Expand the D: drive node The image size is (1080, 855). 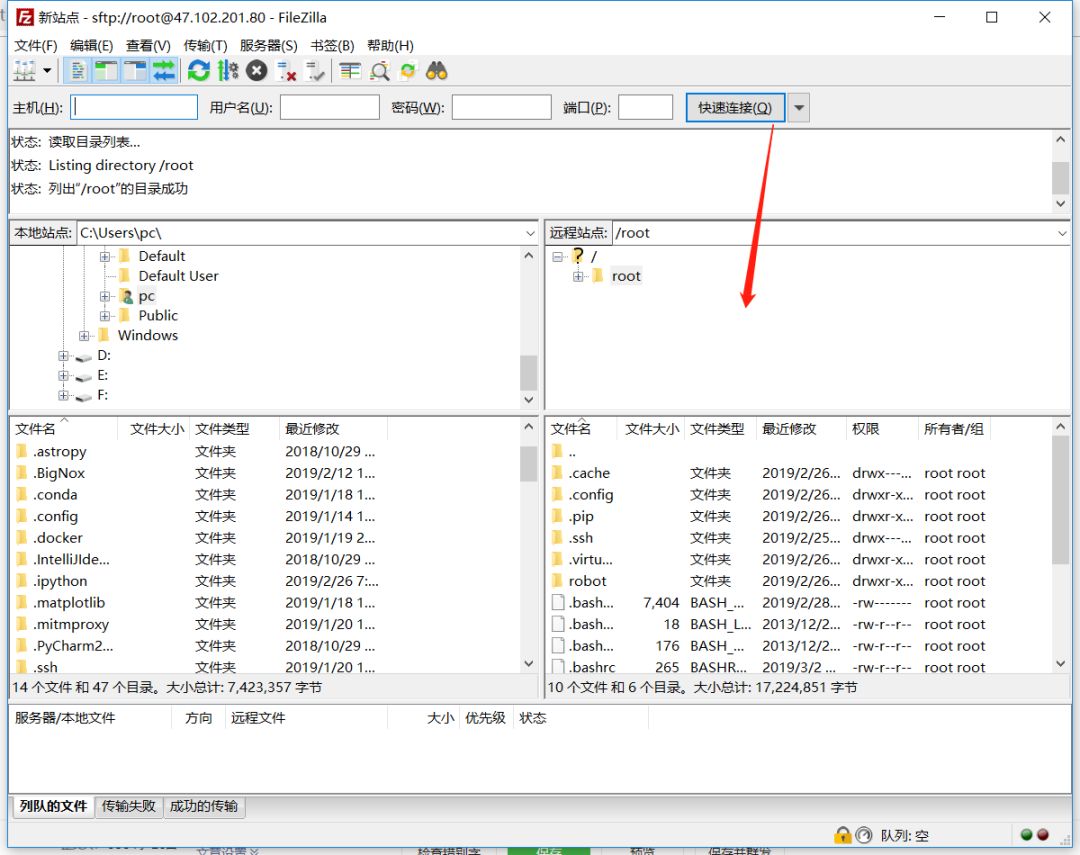[x=63, y=356]
